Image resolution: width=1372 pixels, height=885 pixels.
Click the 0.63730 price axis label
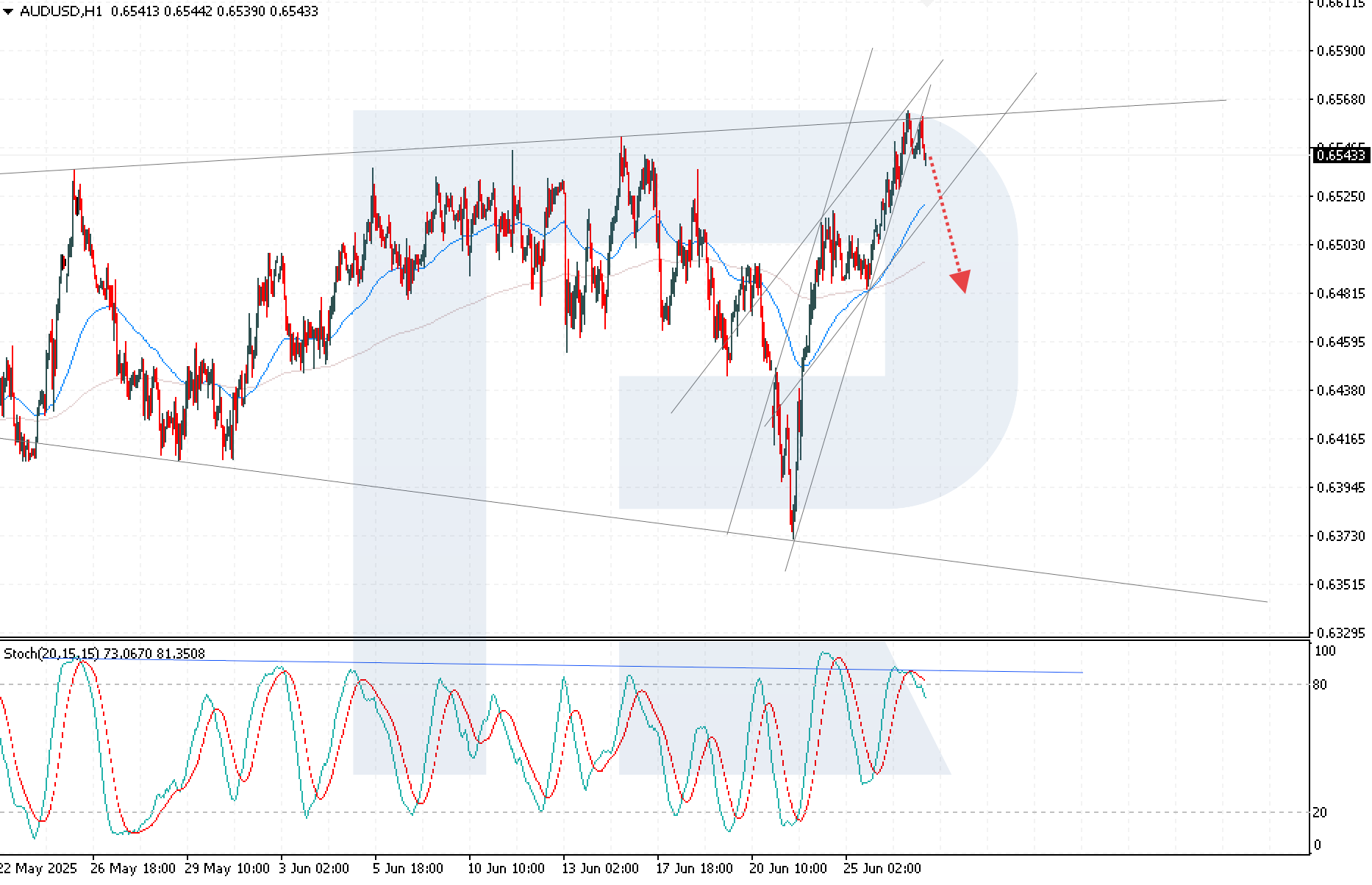click(1341, 536)
